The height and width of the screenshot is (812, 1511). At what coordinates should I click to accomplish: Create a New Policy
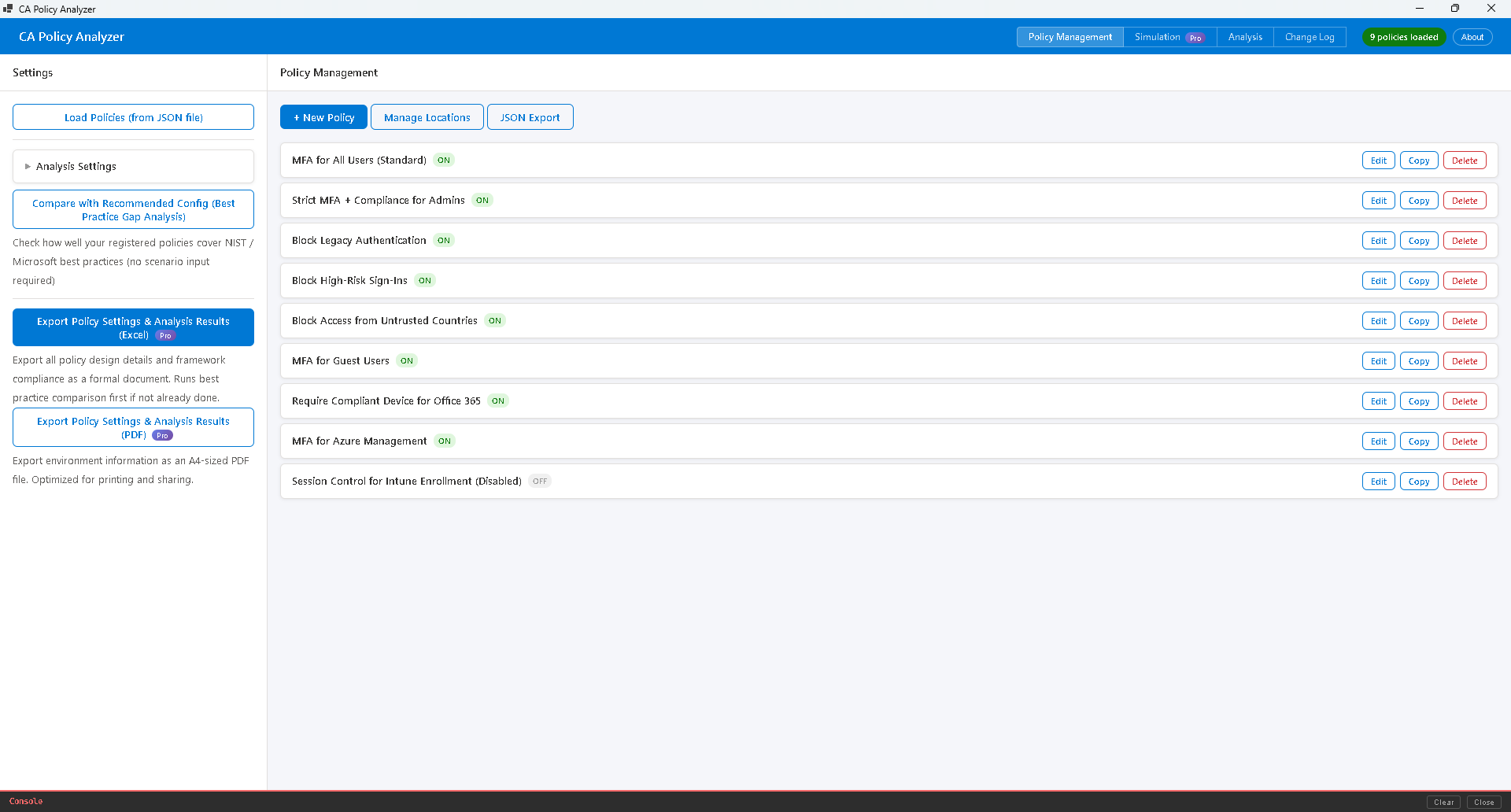pos(323,116)
